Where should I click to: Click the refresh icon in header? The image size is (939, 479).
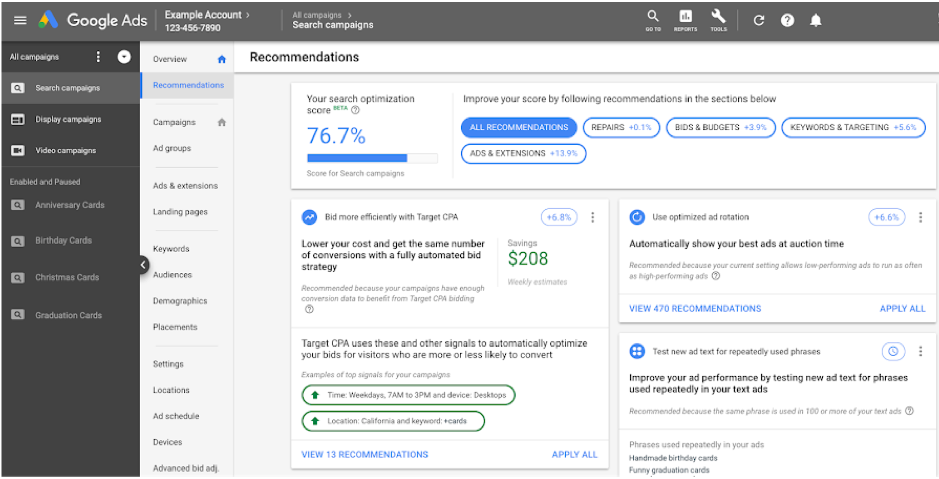(759, 20)
